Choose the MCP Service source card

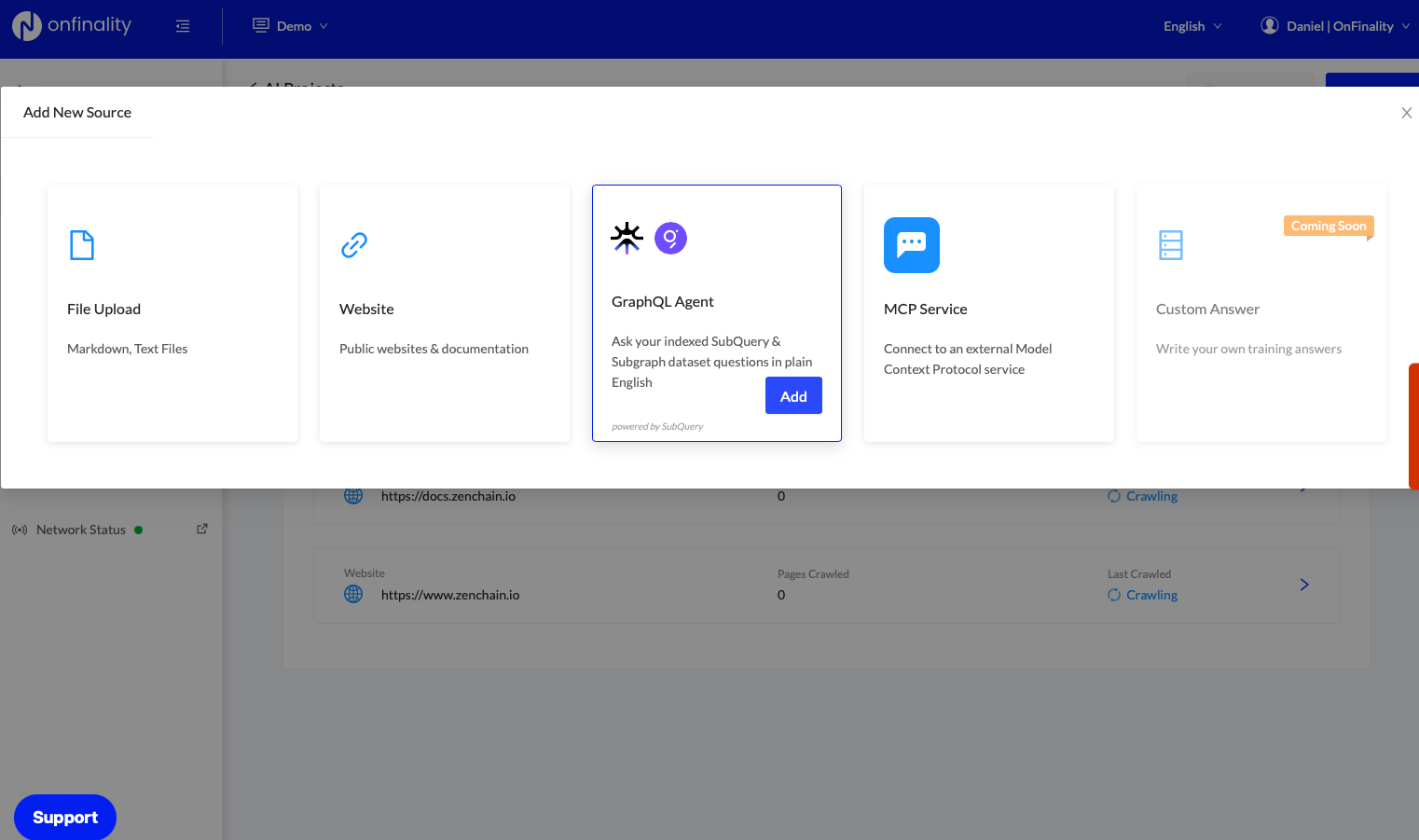(x=988, y=313)
